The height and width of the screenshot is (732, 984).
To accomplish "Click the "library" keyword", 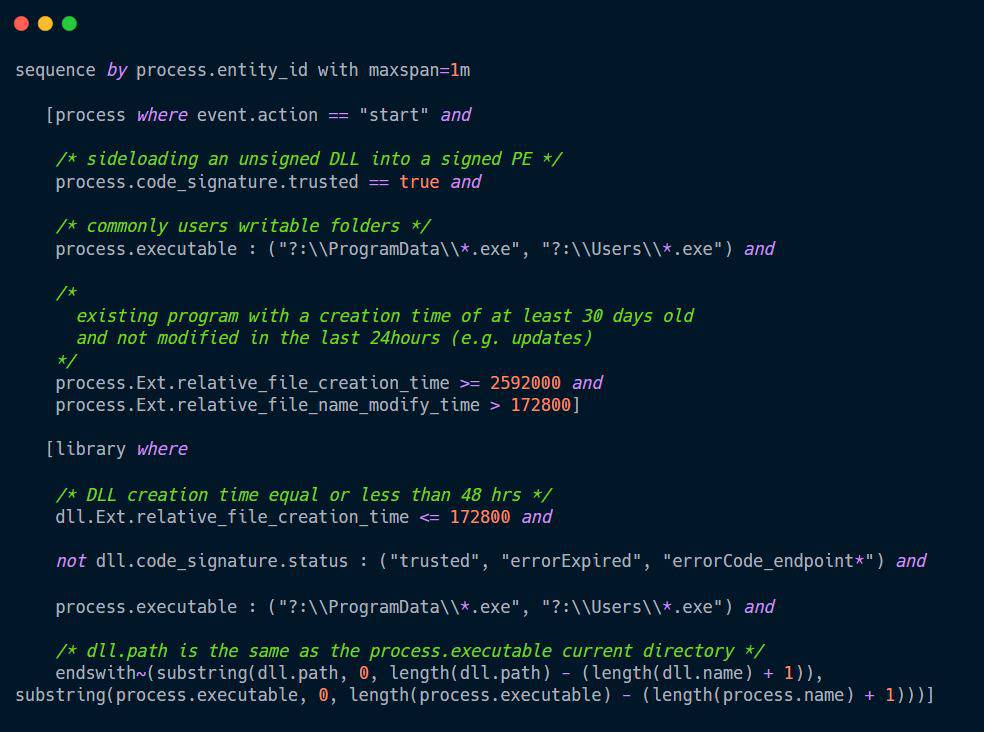I will (x=91, y=450).
